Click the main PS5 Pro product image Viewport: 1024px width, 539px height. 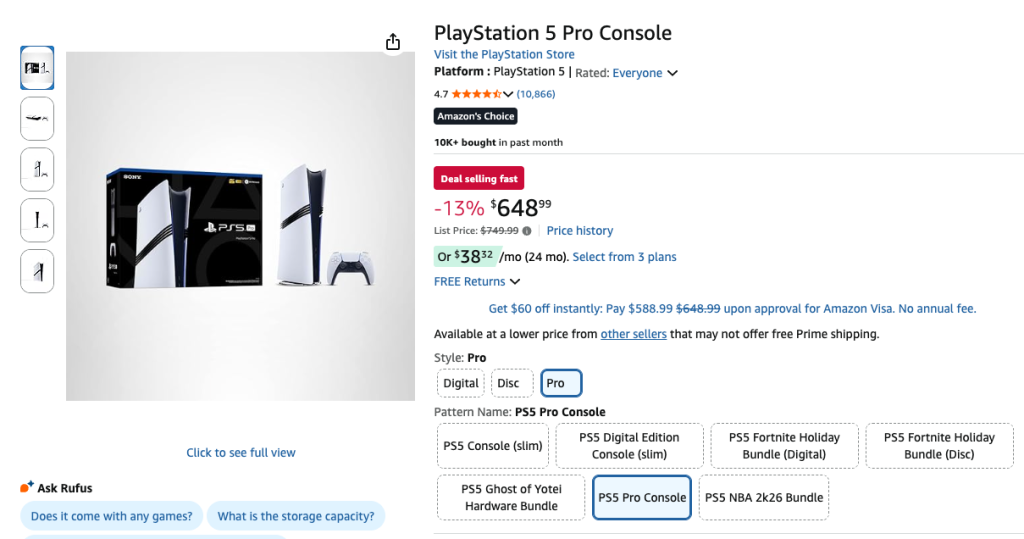point(240,227)
